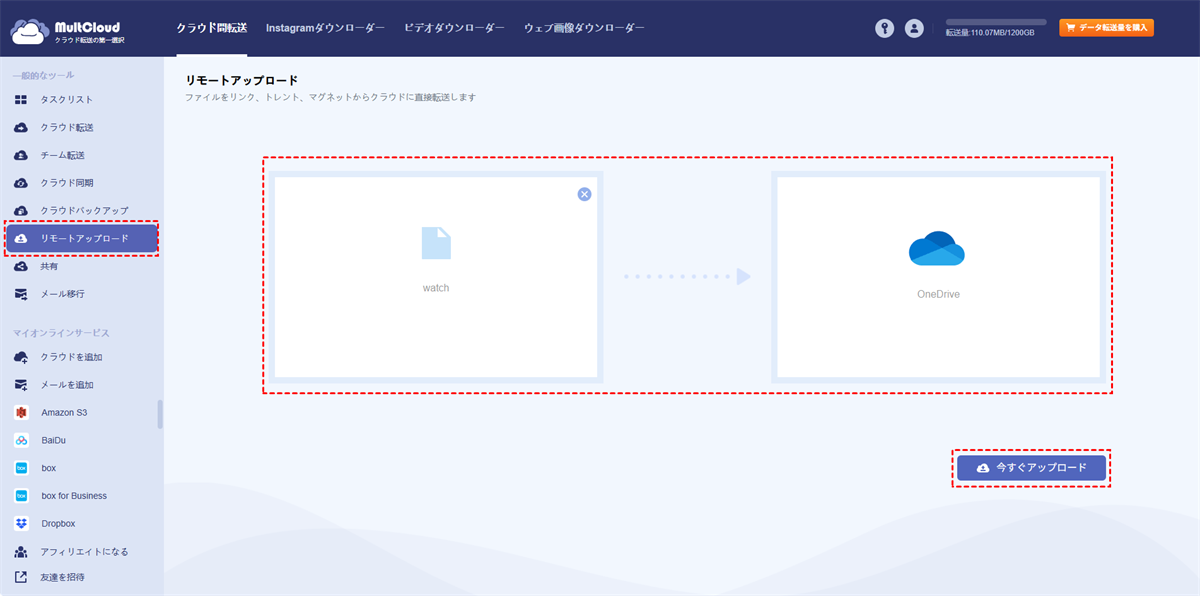Image resolution: width=1200 pixels, height=596 pixels.
Task: Click the watch file document icon
Action: tap(436, 244)
